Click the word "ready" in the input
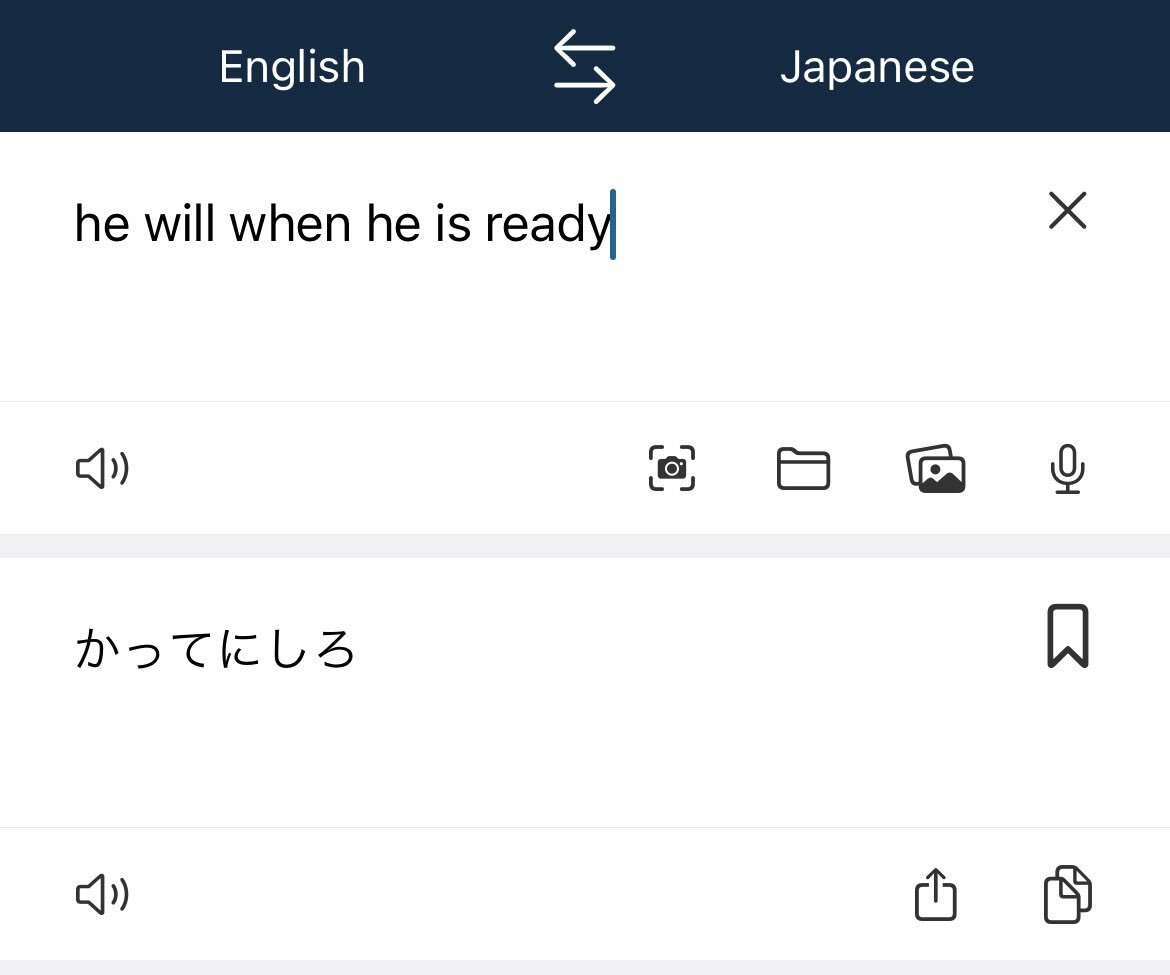Image resolution: width=1170 pixels, height=975 pixels. [548, 224]
